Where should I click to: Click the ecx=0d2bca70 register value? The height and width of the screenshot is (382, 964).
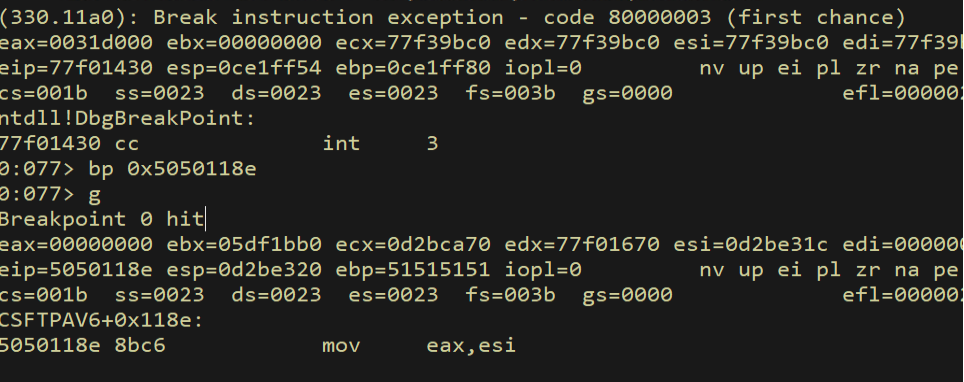click(x=413, y=245)
